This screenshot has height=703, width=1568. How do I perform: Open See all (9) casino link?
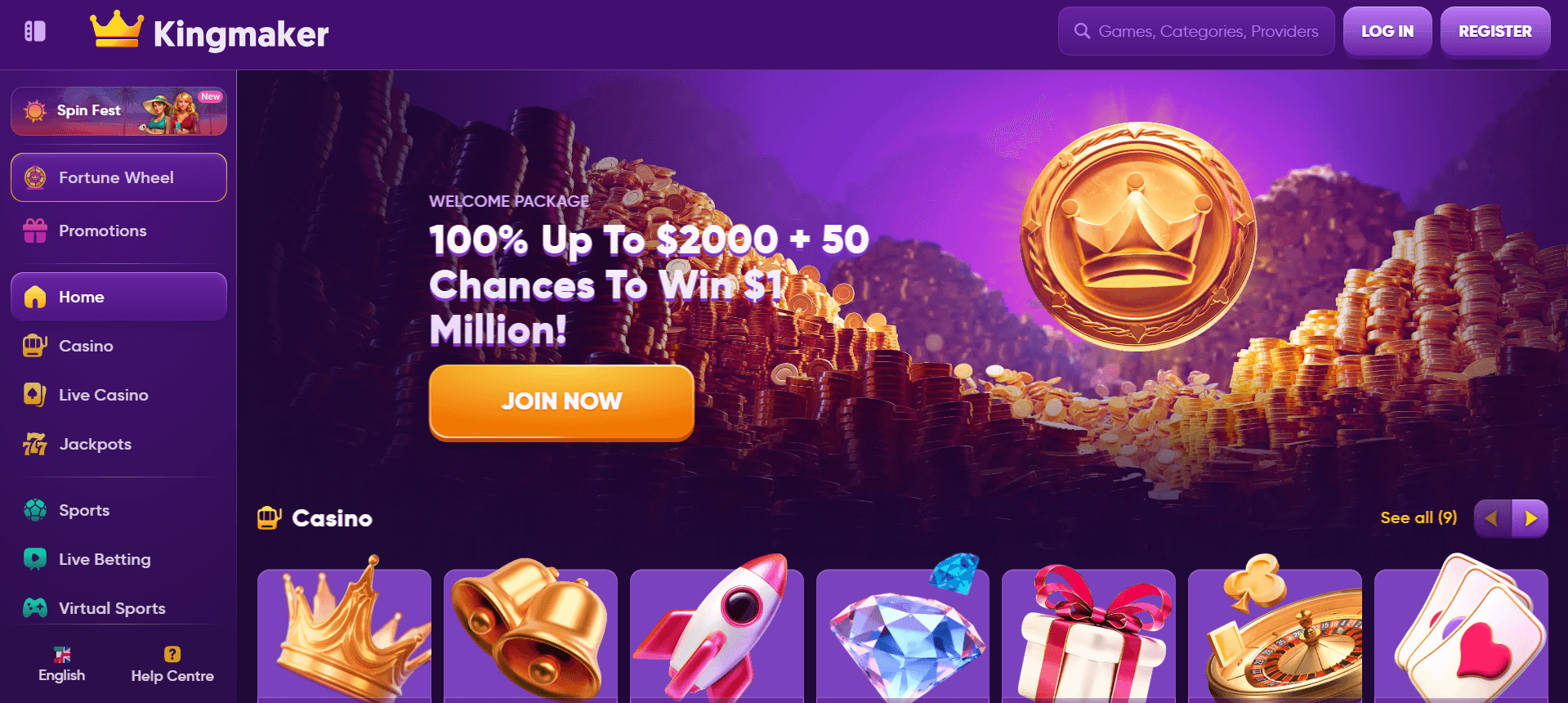click(1418, 517)
